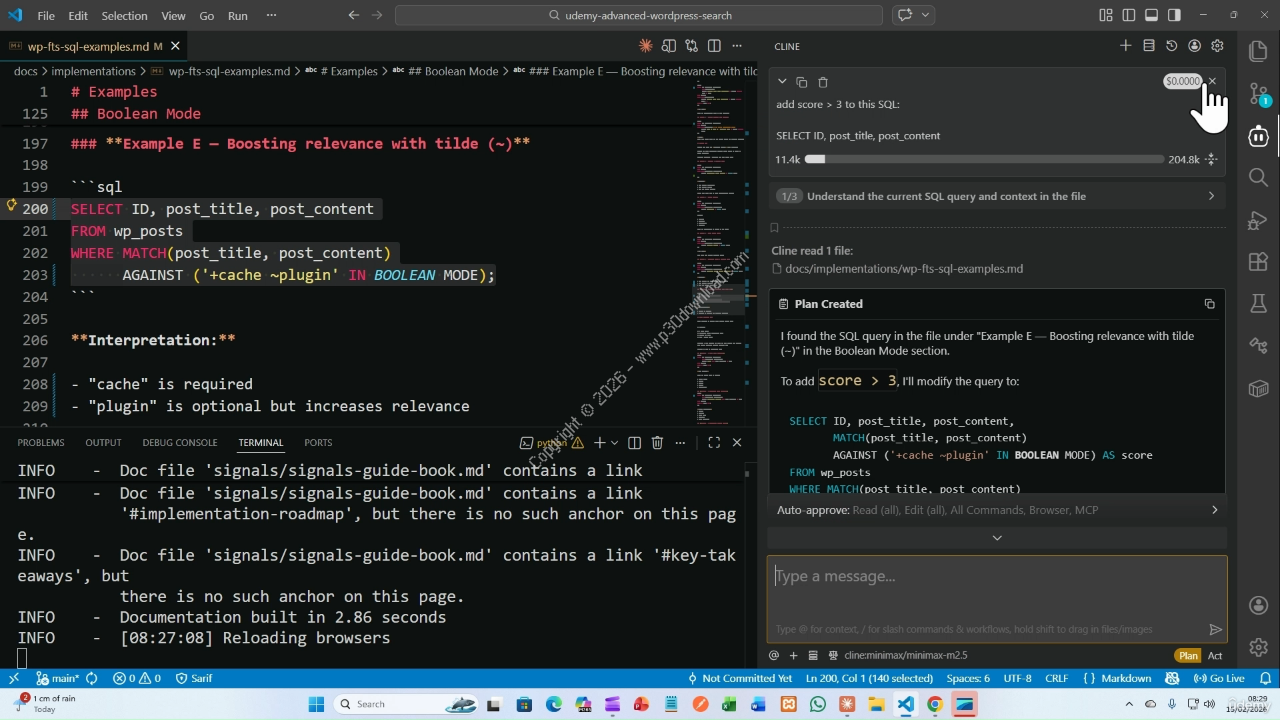Expand the 1/3 task step checklist

(x=1211, y=196)
